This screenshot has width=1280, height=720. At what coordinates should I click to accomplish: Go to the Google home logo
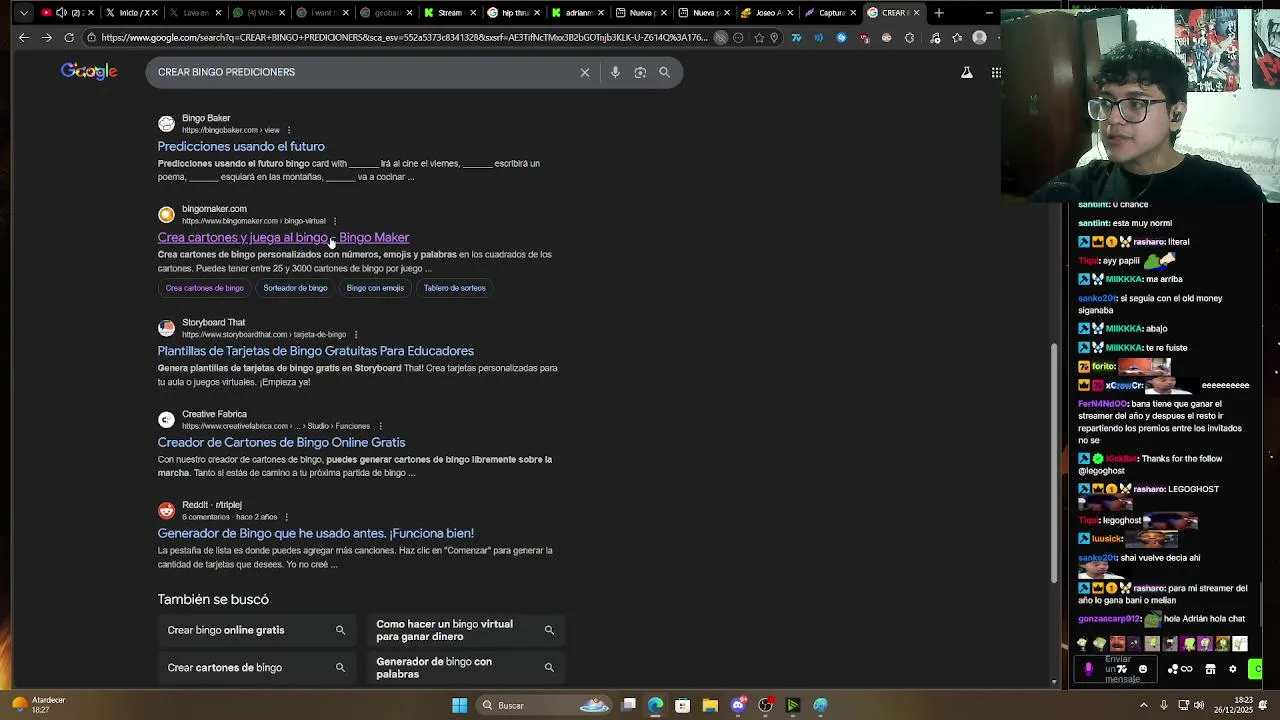[89, 71]
